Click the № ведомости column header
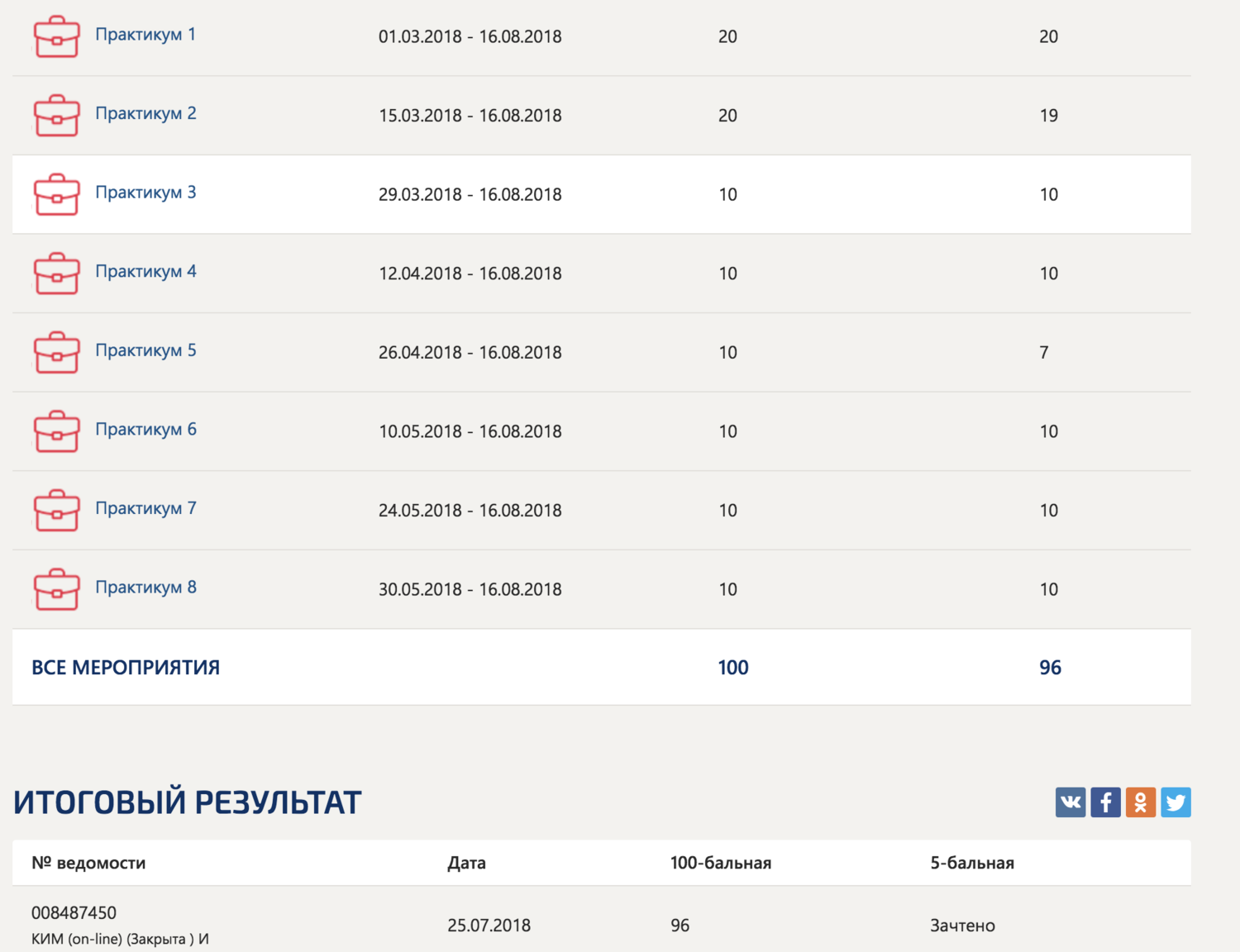Viewport: 1240px width, 952px height. click(x=88, y=863)
